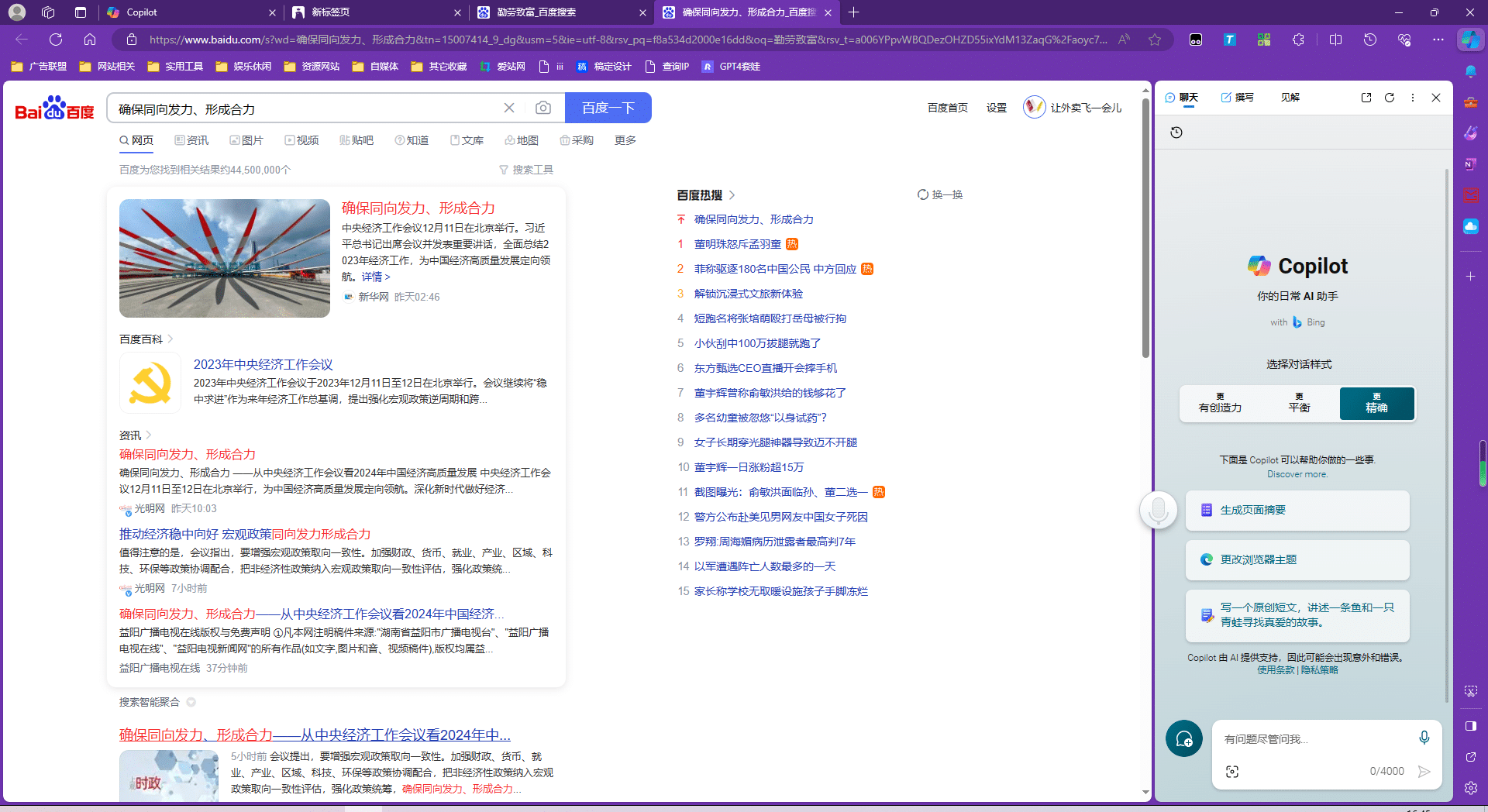
Task: Open 搜索工具 filter options
Action: pyautogui.click(x=526, y=170)
